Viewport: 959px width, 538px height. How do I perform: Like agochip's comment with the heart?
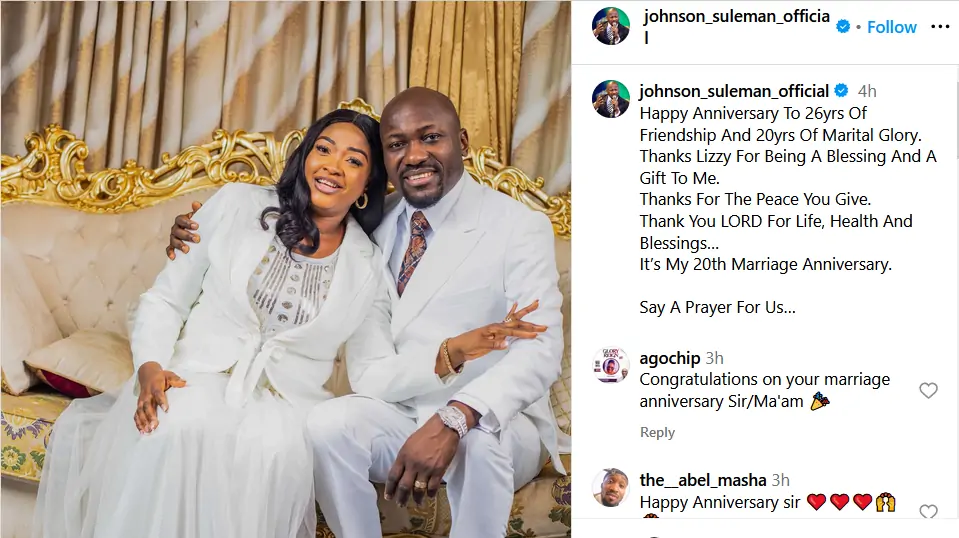928,391
